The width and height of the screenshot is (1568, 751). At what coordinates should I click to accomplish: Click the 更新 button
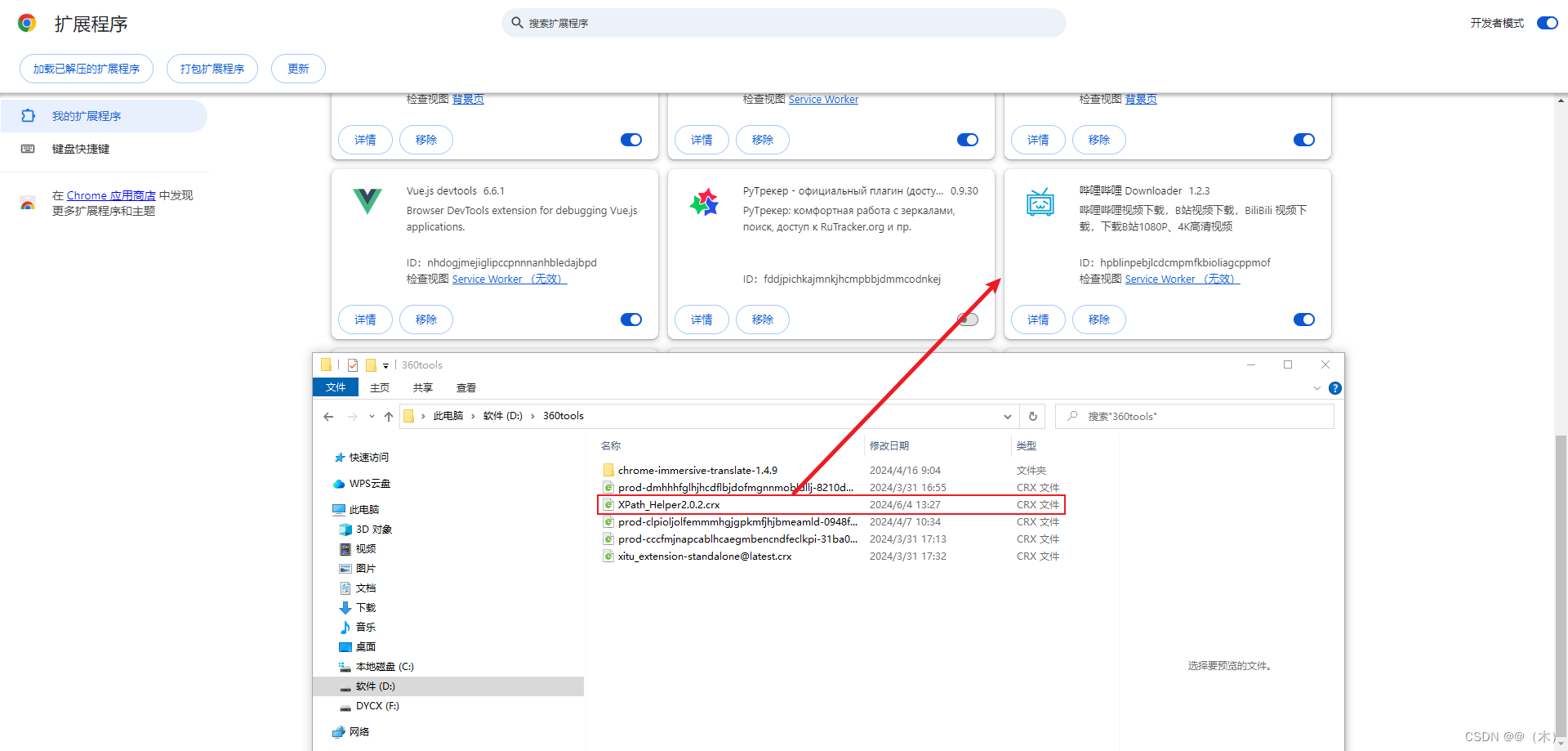(x=298, y=69)
